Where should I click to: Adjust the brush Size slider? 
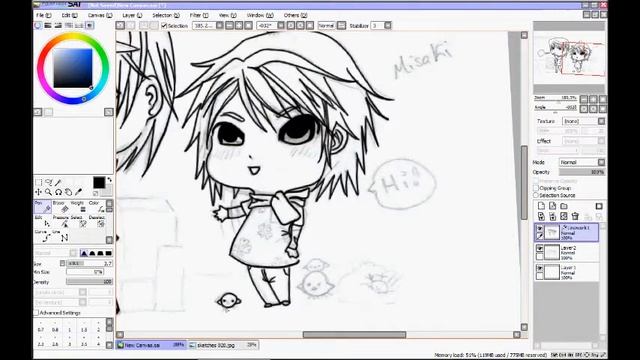click(89, 264)
